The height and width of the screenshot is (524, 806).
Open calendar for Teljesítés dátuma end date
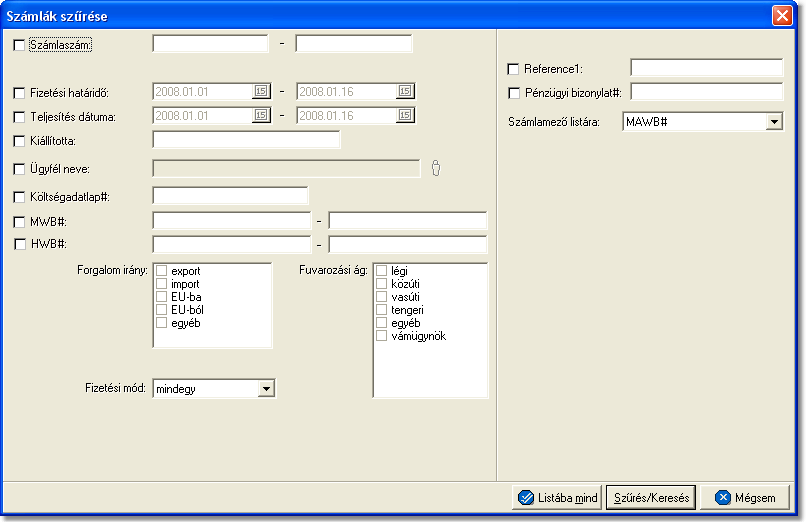click(405, 115)
